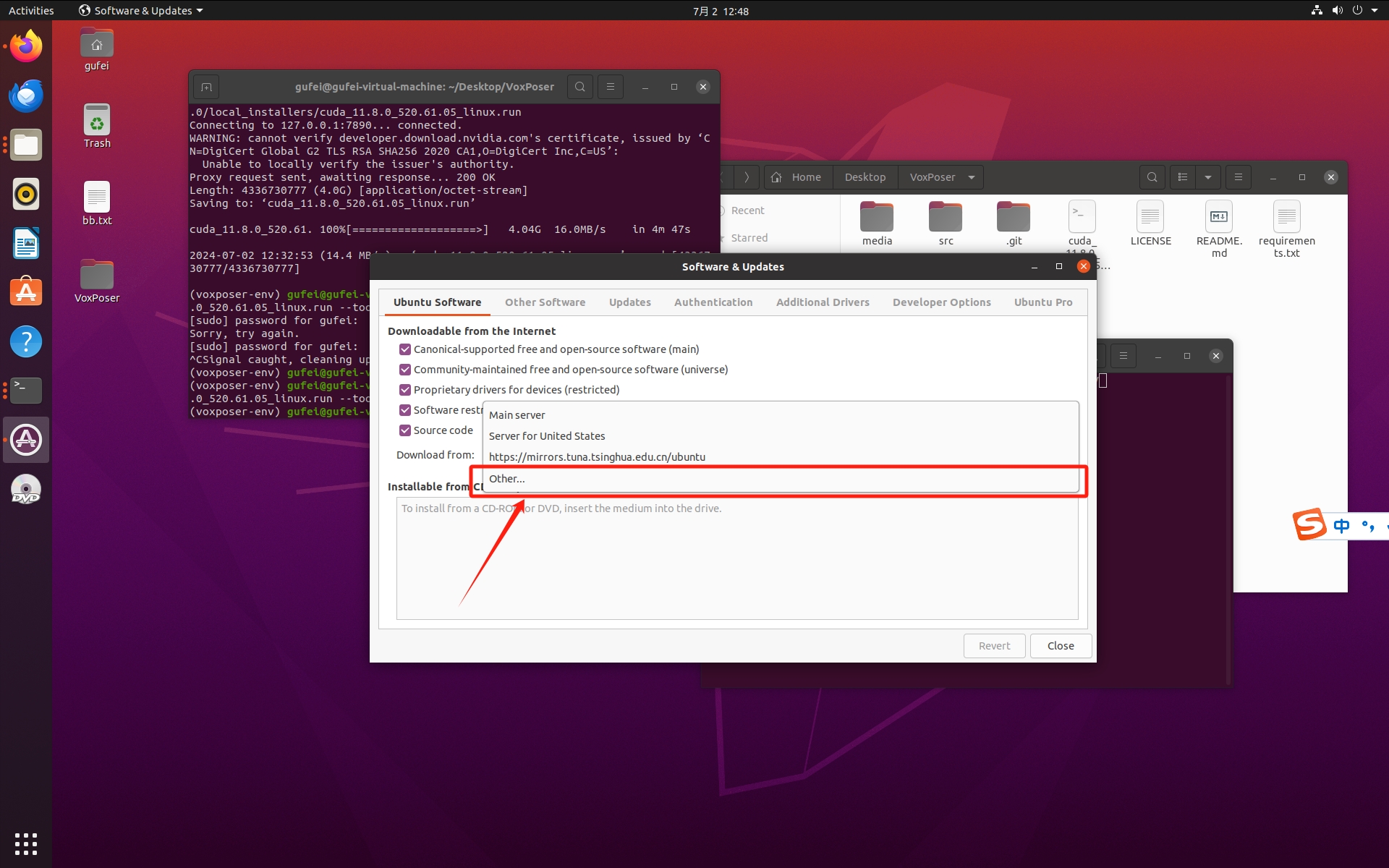Screen dimensions: 1389x868
Task: Select LICENSE file in Files
Action: coord(1150,224)
